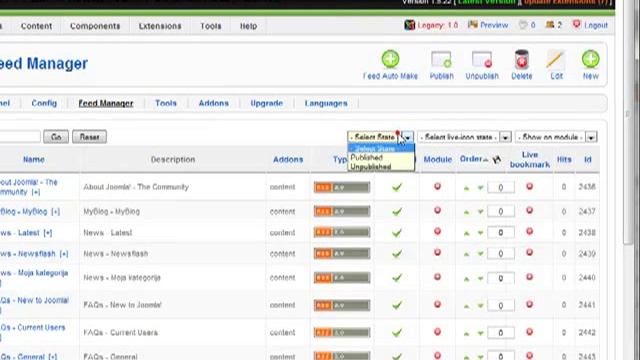Click order input field for feed 2441
This screenshot has height=360, width=640.
501,305
